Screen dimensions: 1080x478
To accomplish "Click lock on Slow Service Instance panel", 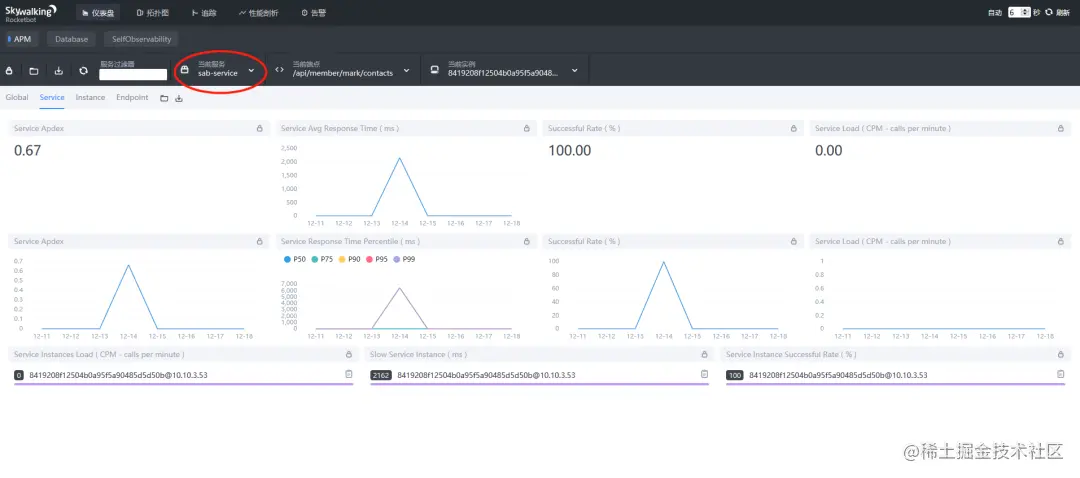I will pyautogui.click(x=704, y=354).
